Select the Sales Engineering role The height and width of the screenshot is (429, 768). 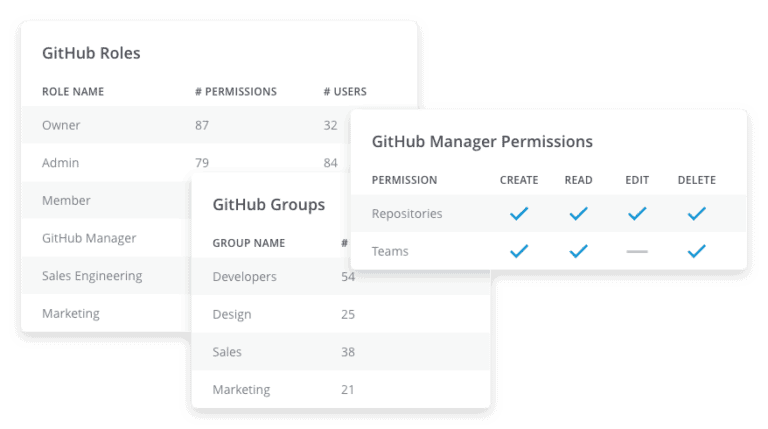(92, 276)
